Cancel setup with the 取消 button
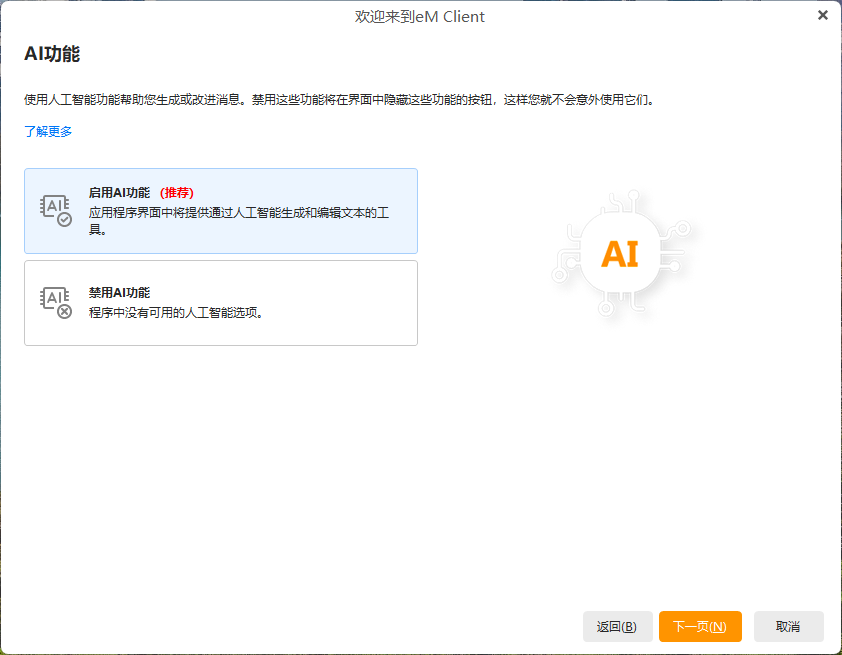Screen dimensions: 842x655 tap(788, 627)
